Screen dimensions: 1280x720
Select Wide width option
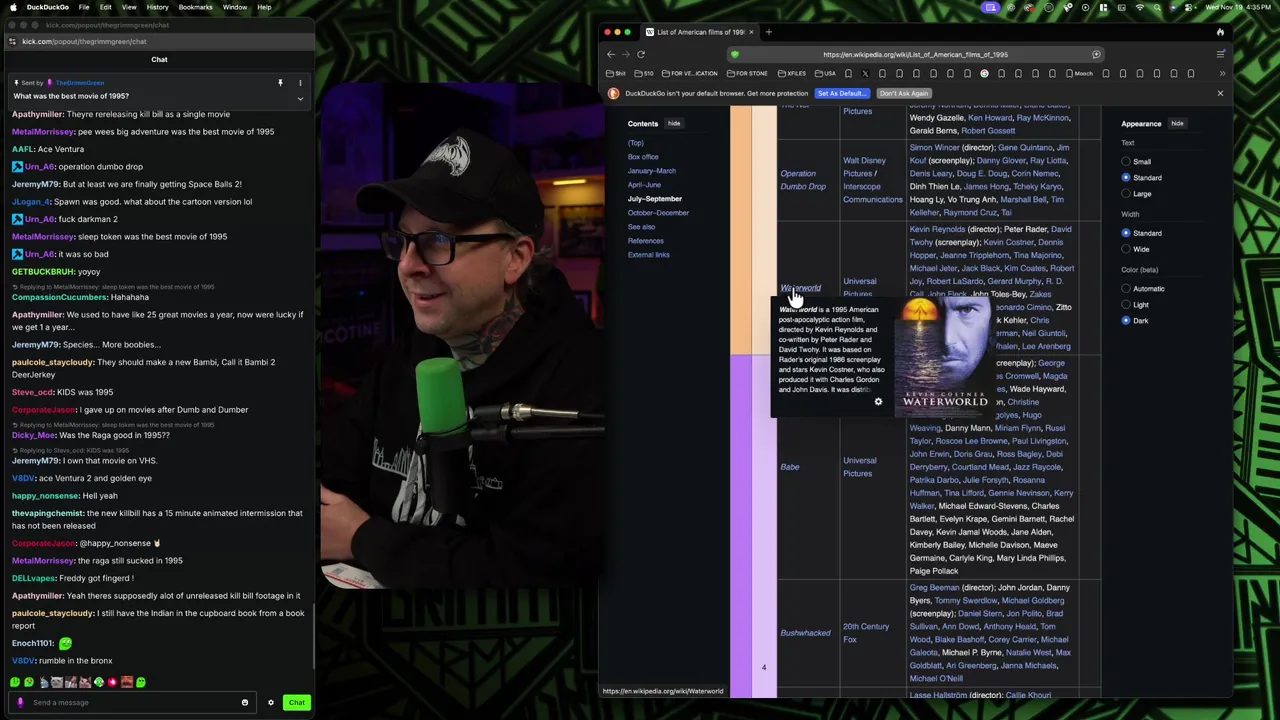[1126, 249]
